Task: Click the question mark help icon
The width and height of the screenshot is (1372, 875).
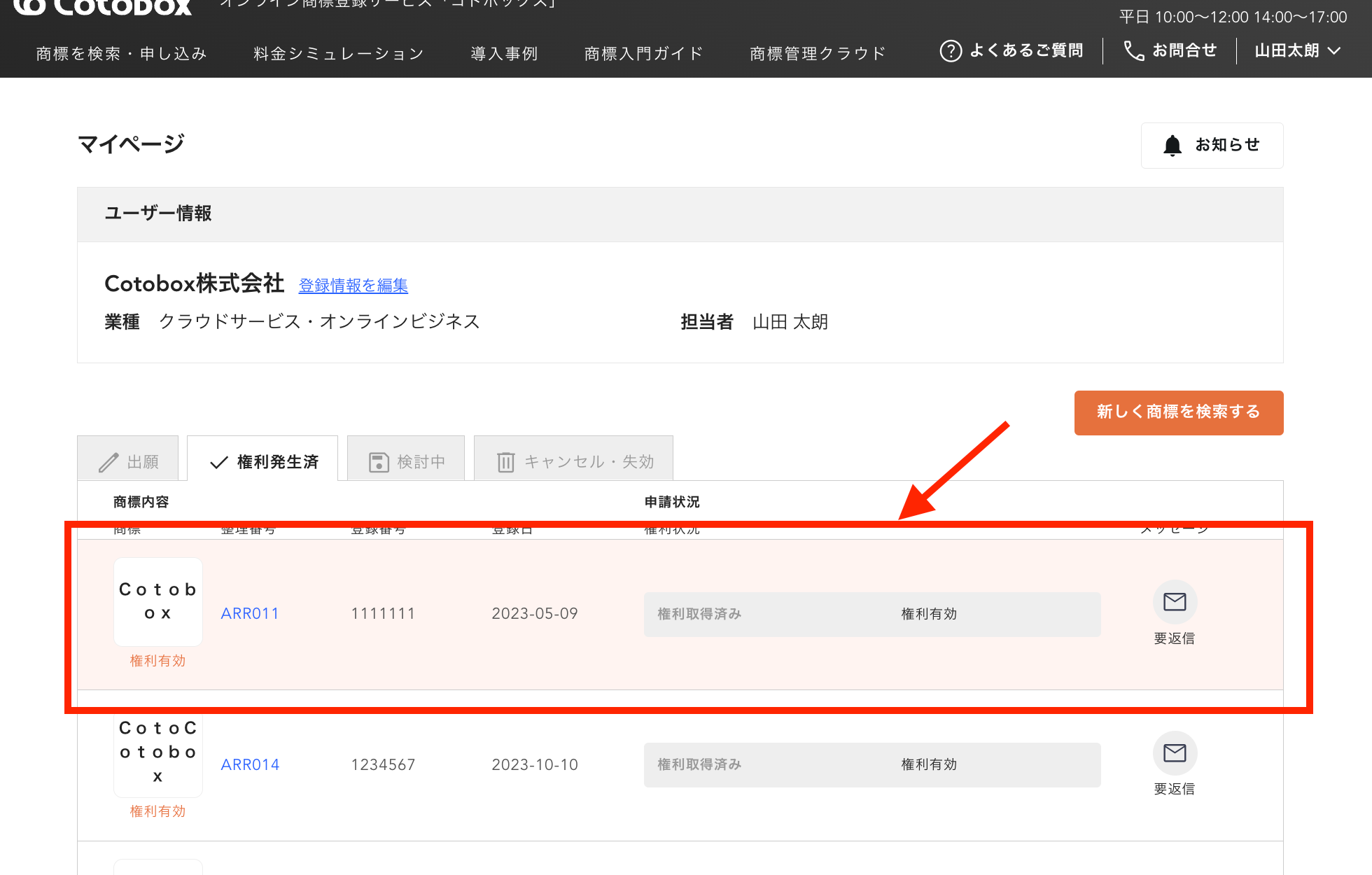Action: click(x=951, y=51)
